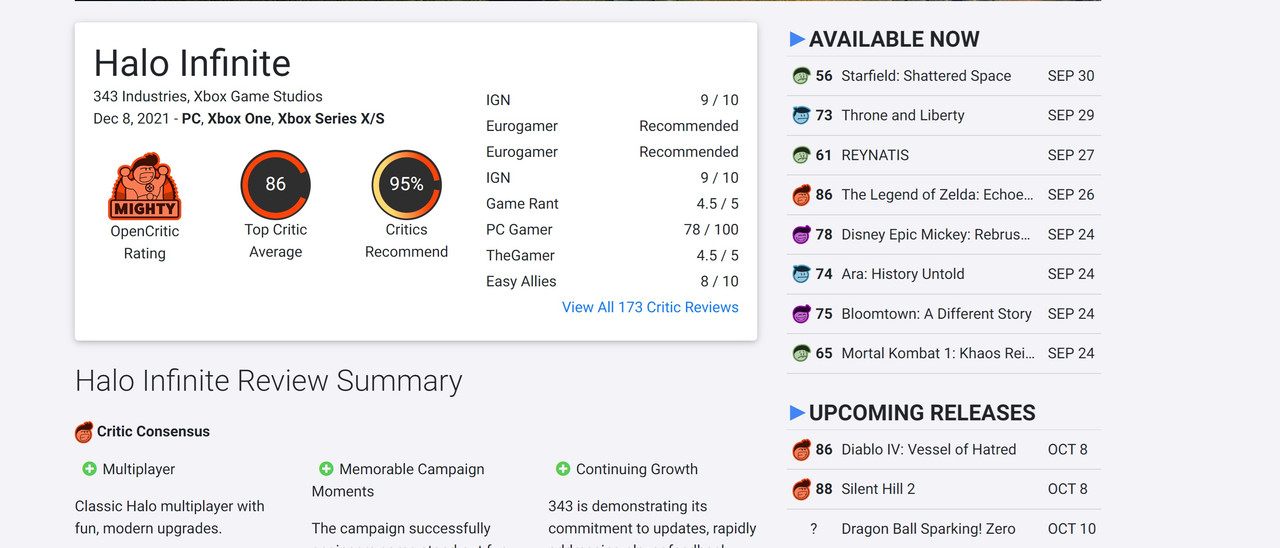
Task: Open the first IGN 9 / 10 review
Action: tap(612, 100)
